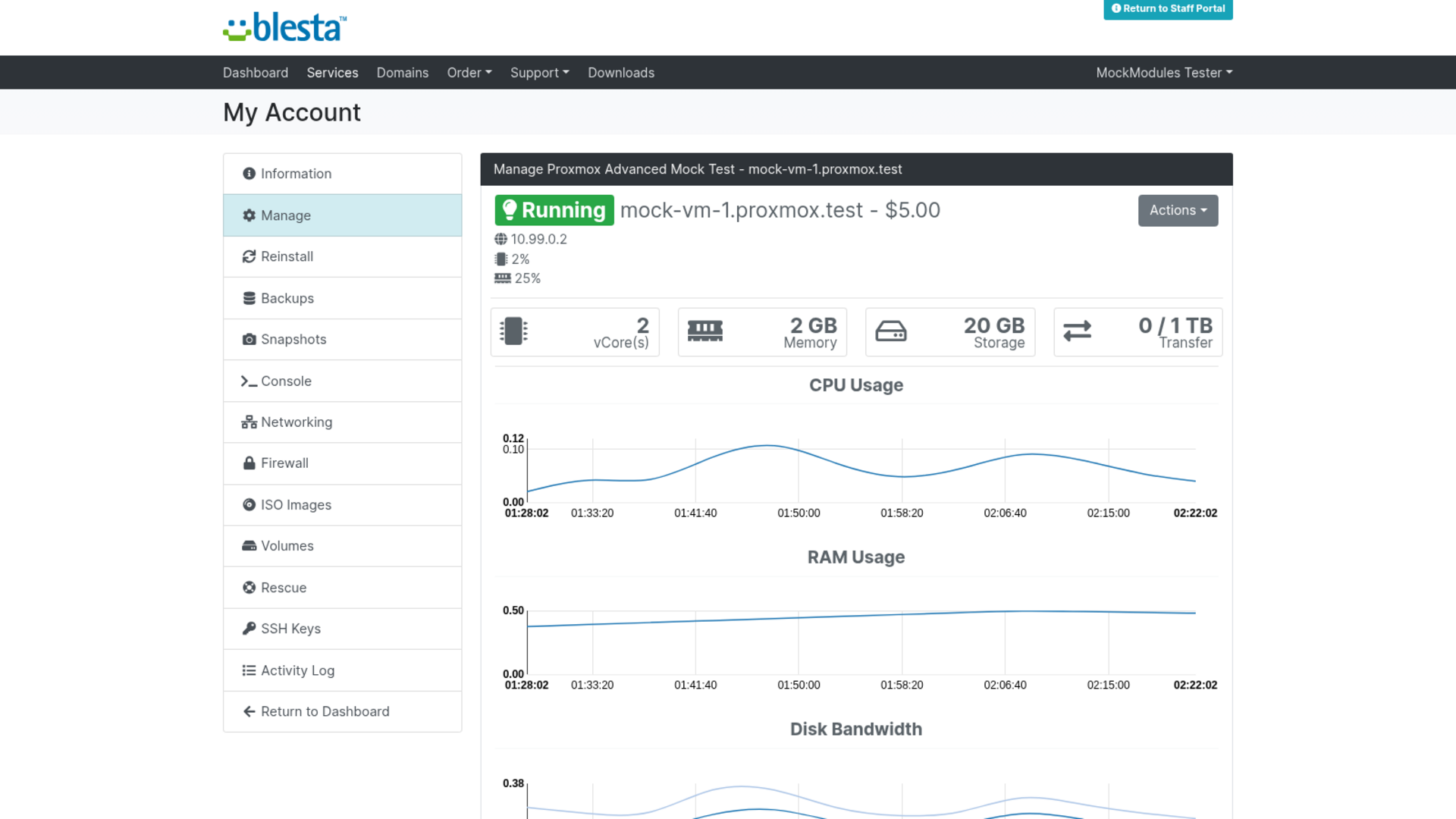Open the Rescue sidebar link

[x=343, y=588]
